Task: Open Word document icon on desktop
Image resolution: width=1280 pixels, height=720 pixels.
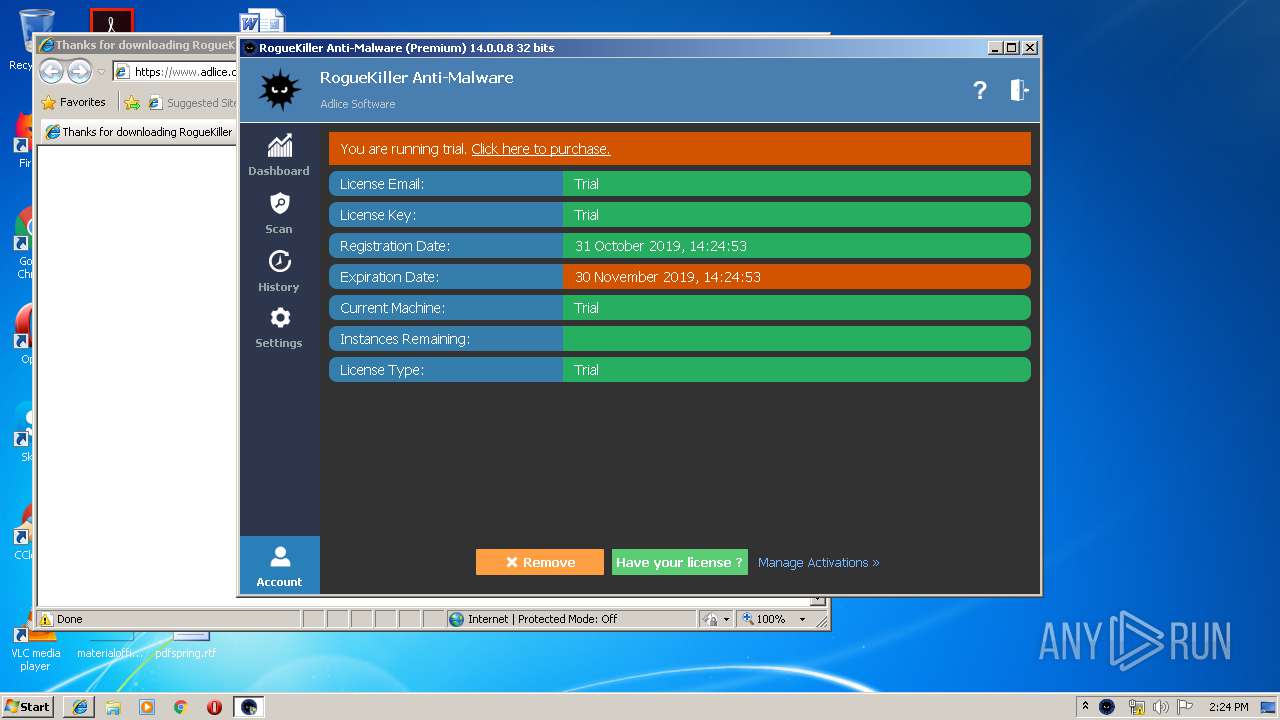Action: pos(262,22)
